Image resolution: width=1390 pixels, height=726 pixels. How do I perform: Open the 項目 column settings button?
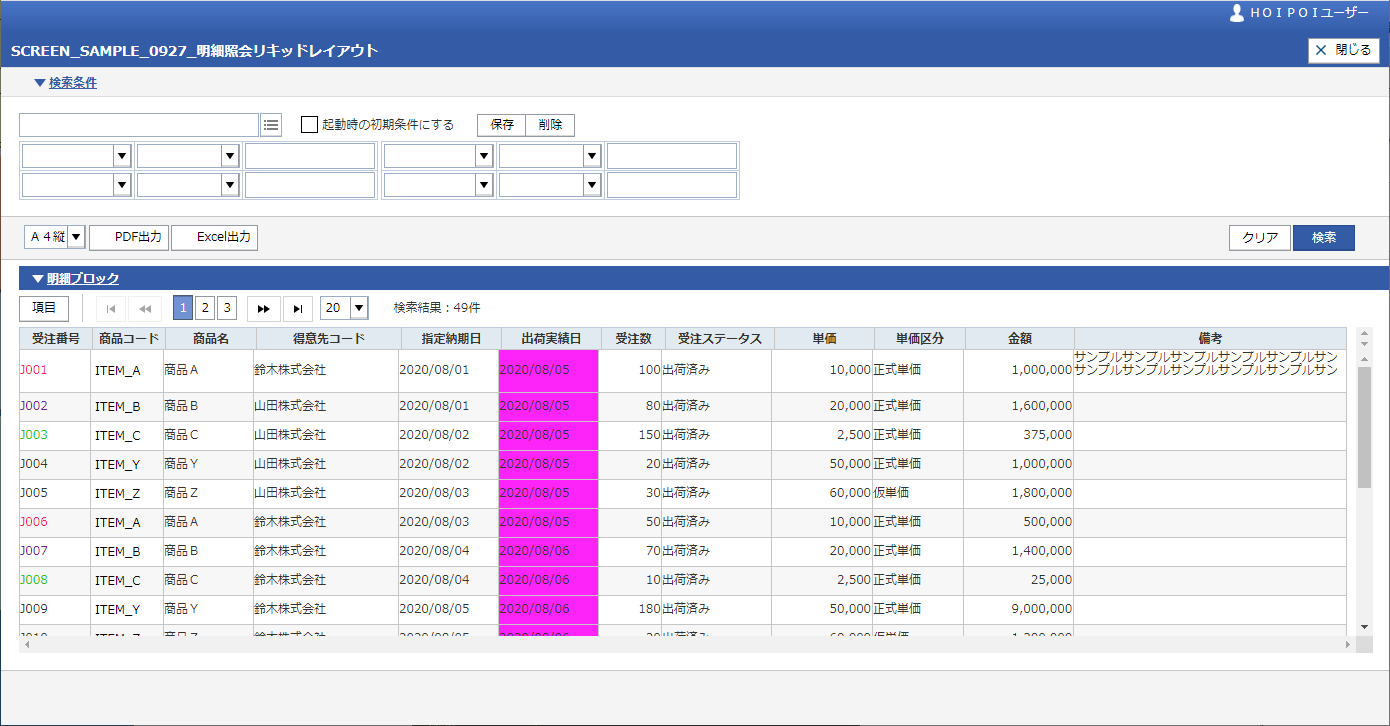tap(44, 308)
